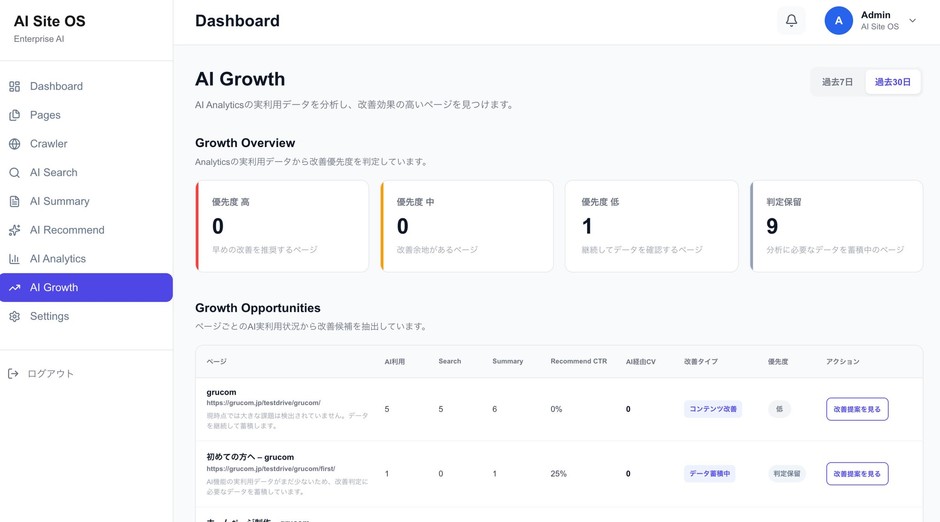Click the logout arrow icon
This screenshot has width=940, height=522.
13,374
